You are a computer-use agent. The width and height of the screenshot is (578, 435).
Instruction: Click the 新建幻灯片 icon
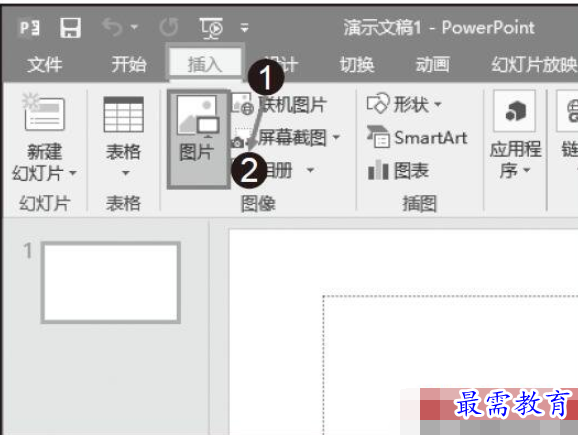pos(43,112)
